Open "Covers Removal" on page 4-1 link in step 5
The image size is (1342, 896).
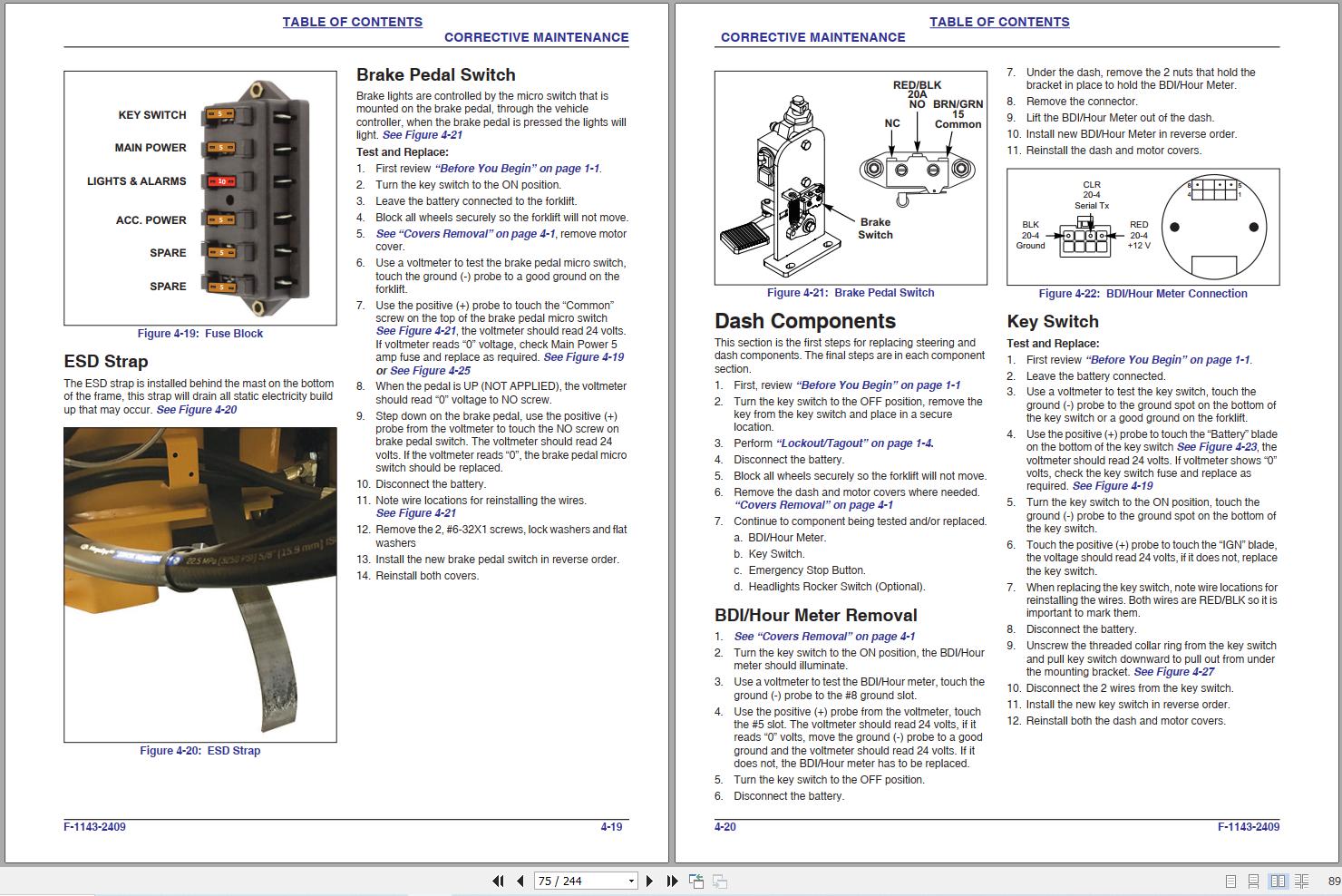tap(466, 234)
